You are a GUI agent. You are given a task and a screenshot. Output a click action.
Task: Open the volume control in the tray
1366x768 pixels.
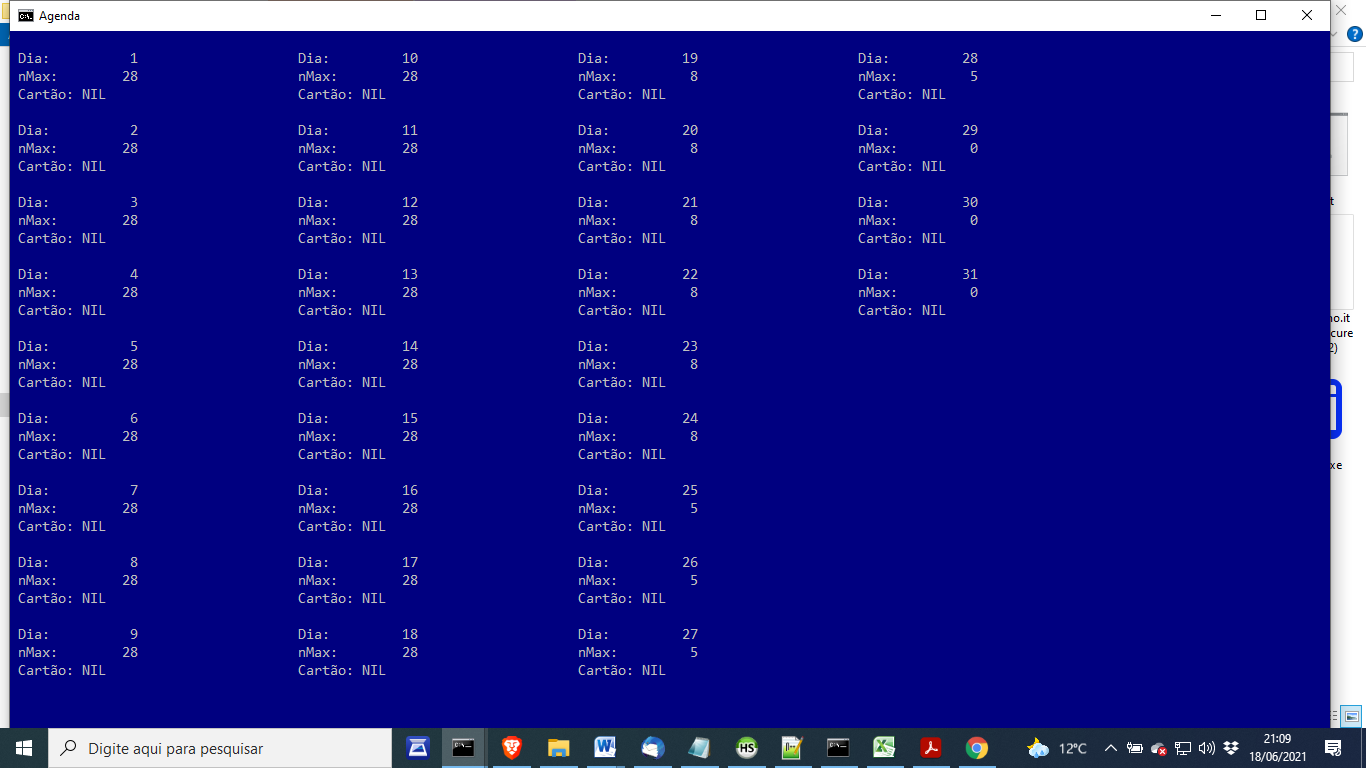pos(1207,748)
